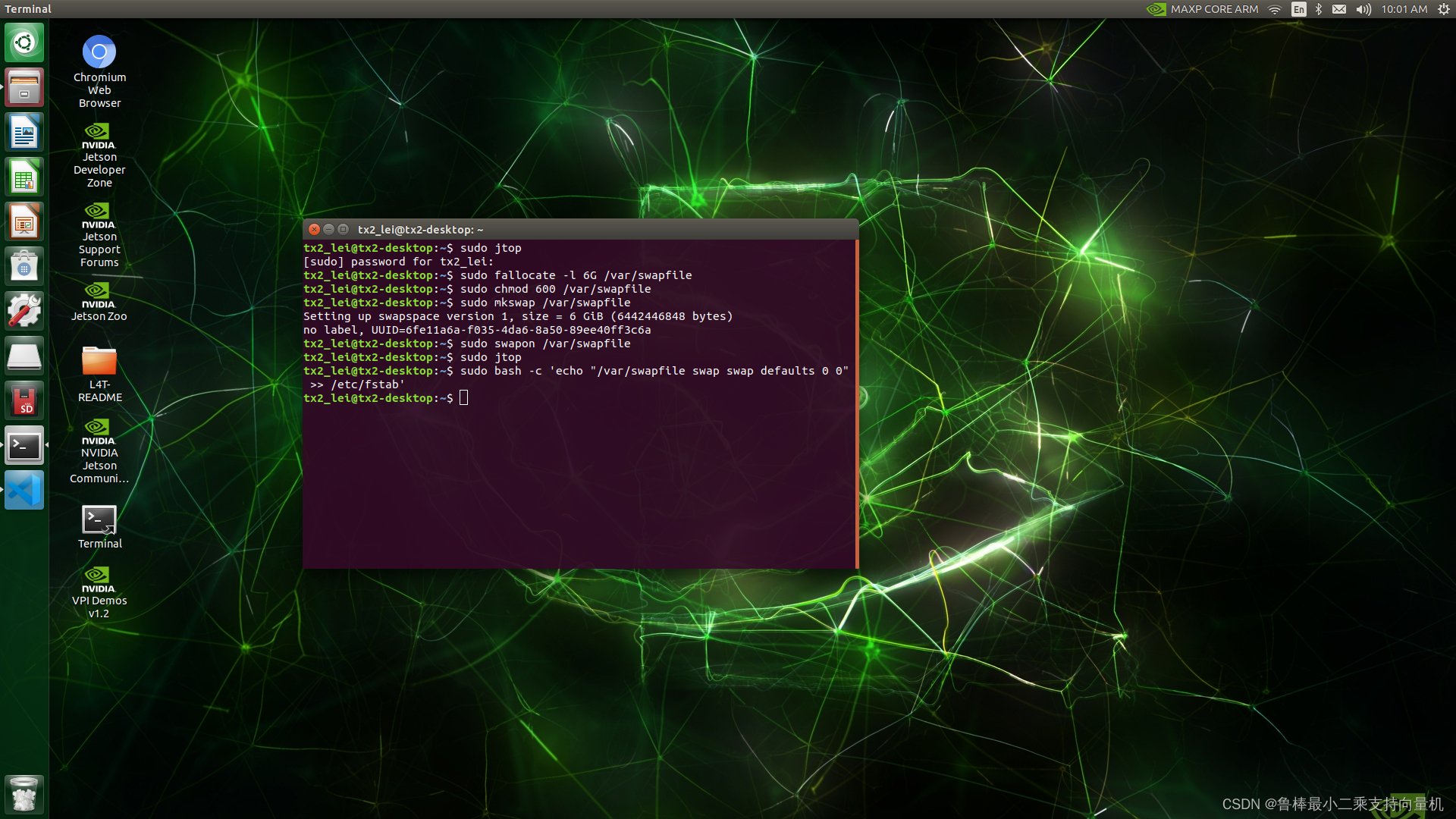
Task: Click the 'sudo mkswap /var/swapfile' line
Action: [466, 303]
